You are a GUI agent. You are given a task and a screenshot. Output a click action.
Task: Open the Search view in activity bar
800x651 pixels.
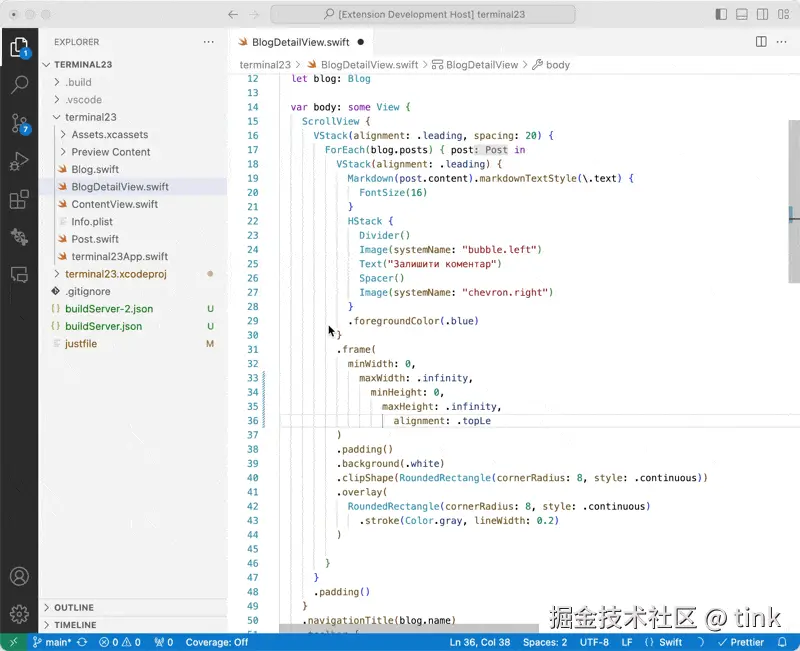[19, 85]
